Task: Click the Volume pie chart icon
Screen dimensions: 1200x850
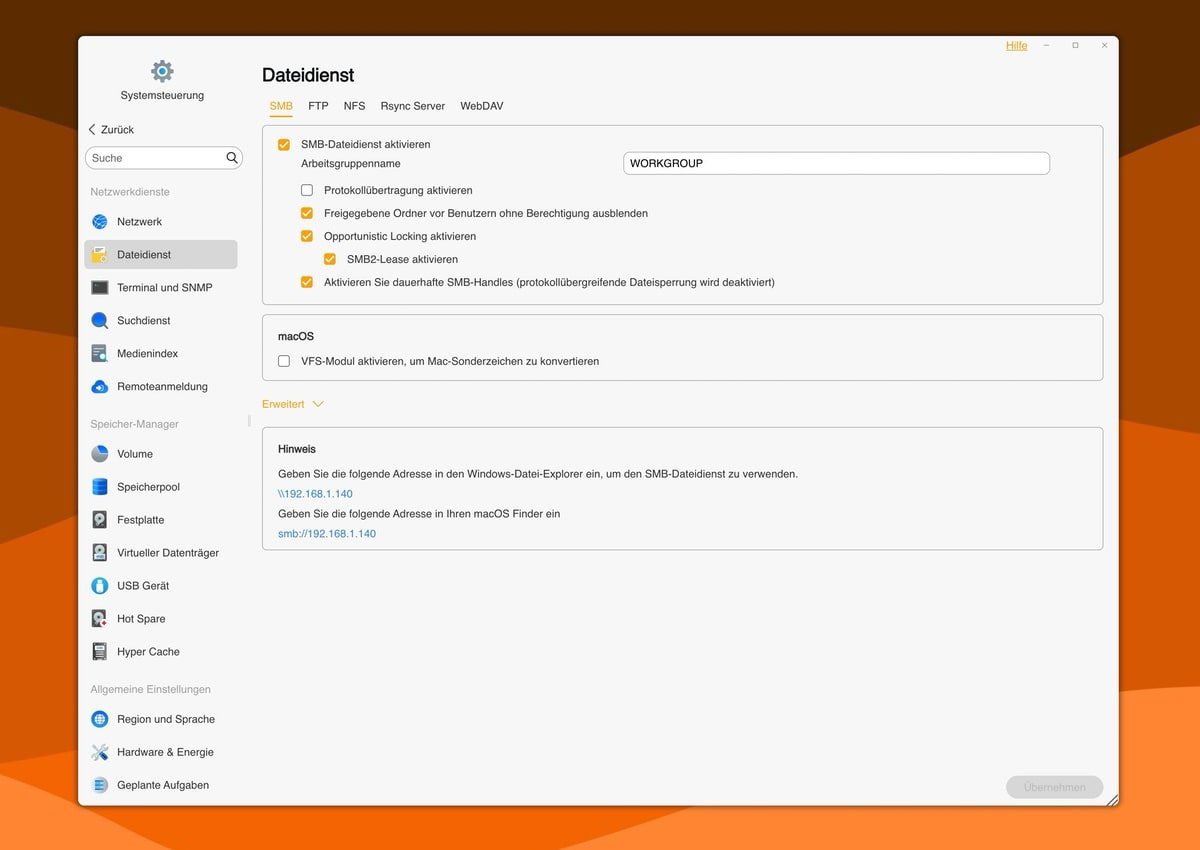Action: pyautogui.click(x=100, y=454)
